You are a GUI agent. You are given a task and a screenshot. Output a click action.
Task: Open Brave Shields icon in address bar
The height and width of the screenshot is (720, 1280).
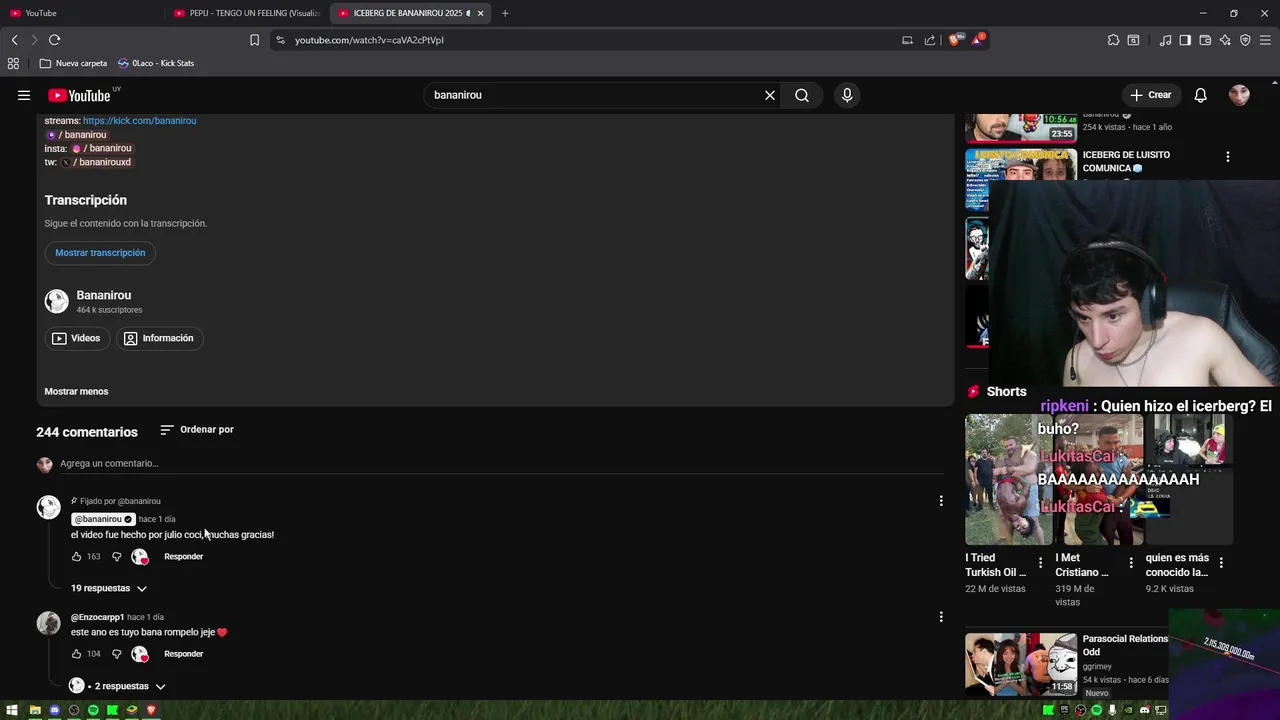tap(954, 40)
